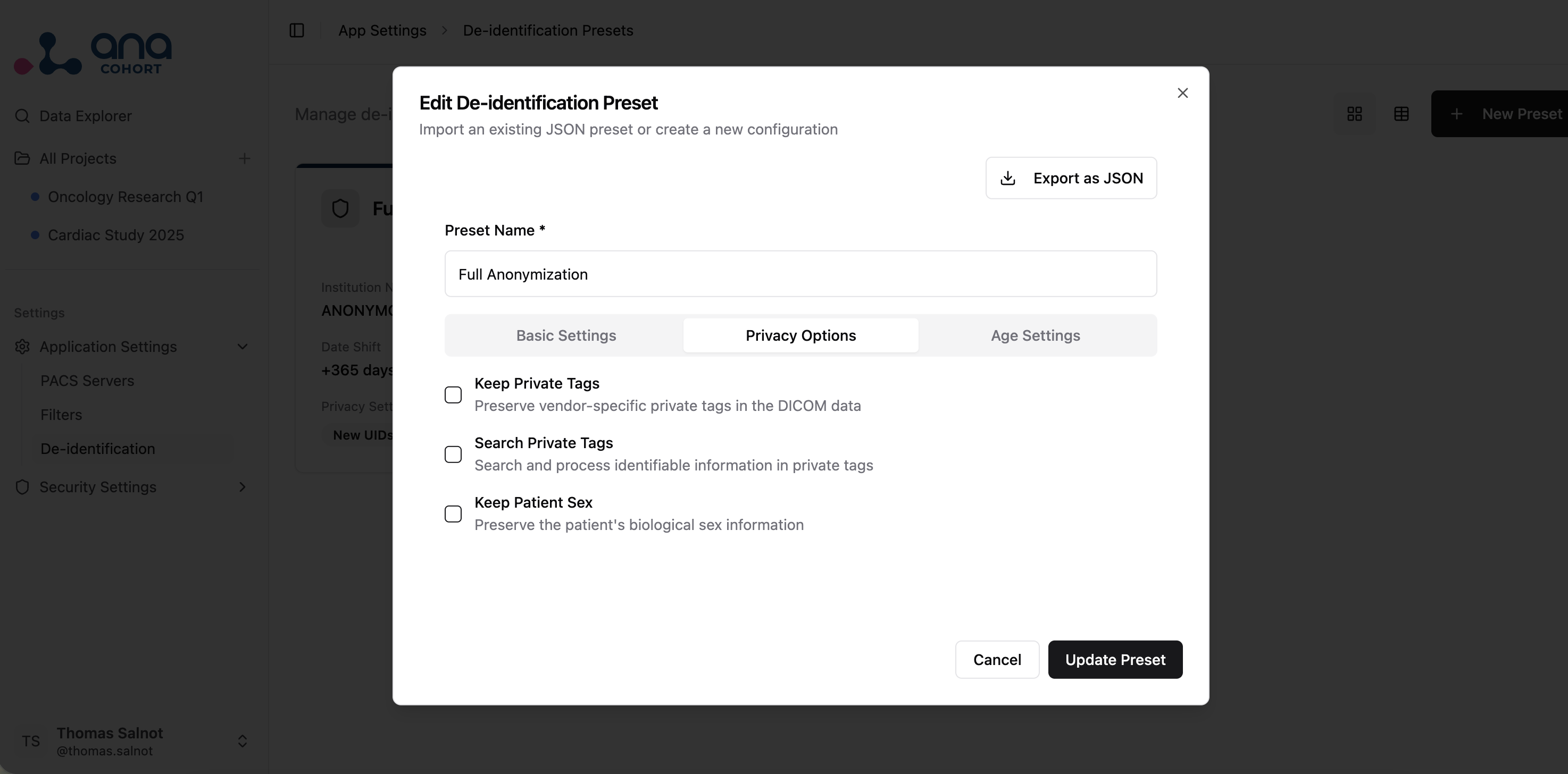This screenshot has width=1568, height=774.
Task: Collapse the Application Settings section
Action: 242,346
